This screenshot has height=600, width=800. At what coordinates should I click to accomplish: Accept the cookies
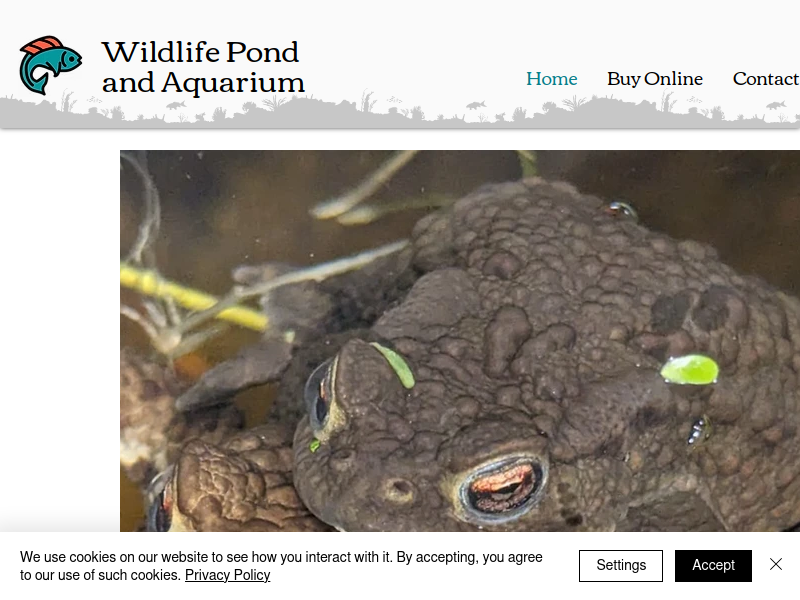[x=713, y=565]
